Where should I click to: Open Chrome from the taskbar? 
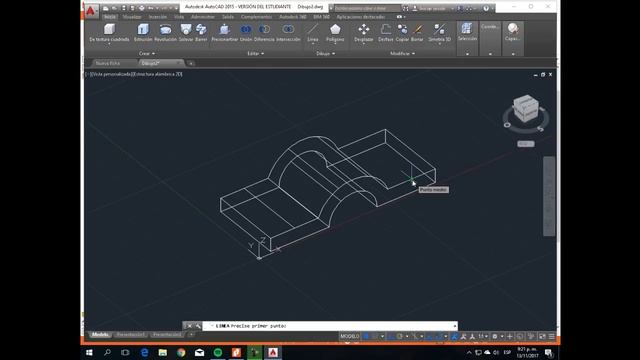pyautogui.click(x=181, y=352)
